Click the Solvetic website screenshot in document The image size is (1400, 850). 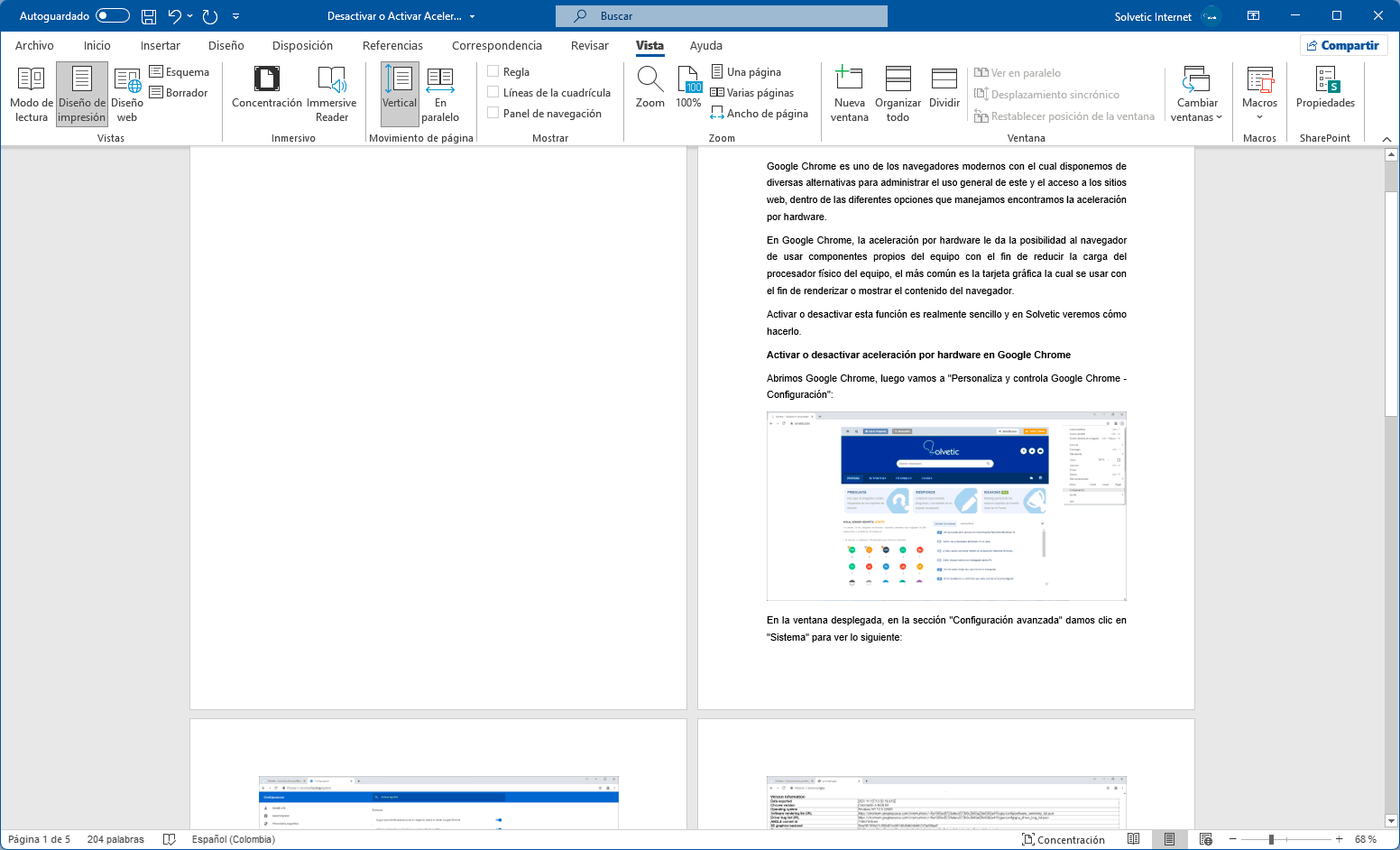[x=946, y=506]
